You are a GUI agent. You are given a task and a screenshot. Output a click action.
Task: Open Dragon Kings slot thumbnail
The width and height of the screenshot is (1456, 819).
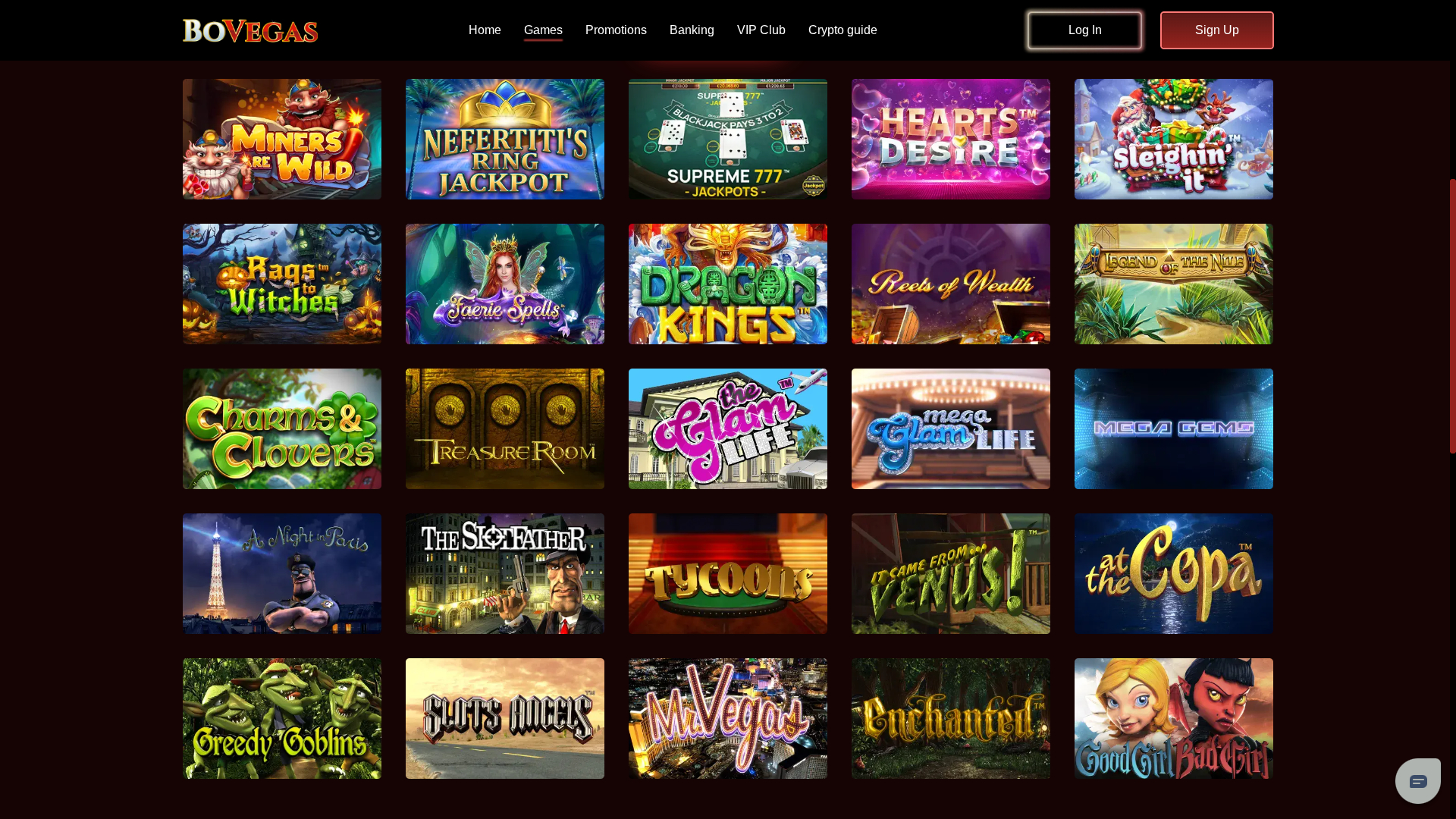[728, 284]
